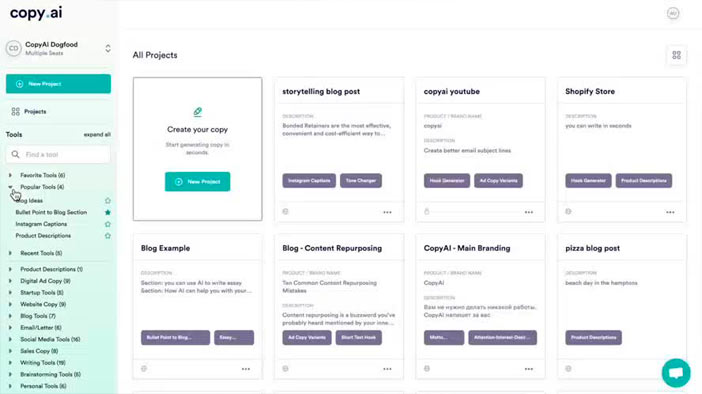Select Product Descriptions under Popular Tools
Screen dimensions: 702x394
[43, 236]
